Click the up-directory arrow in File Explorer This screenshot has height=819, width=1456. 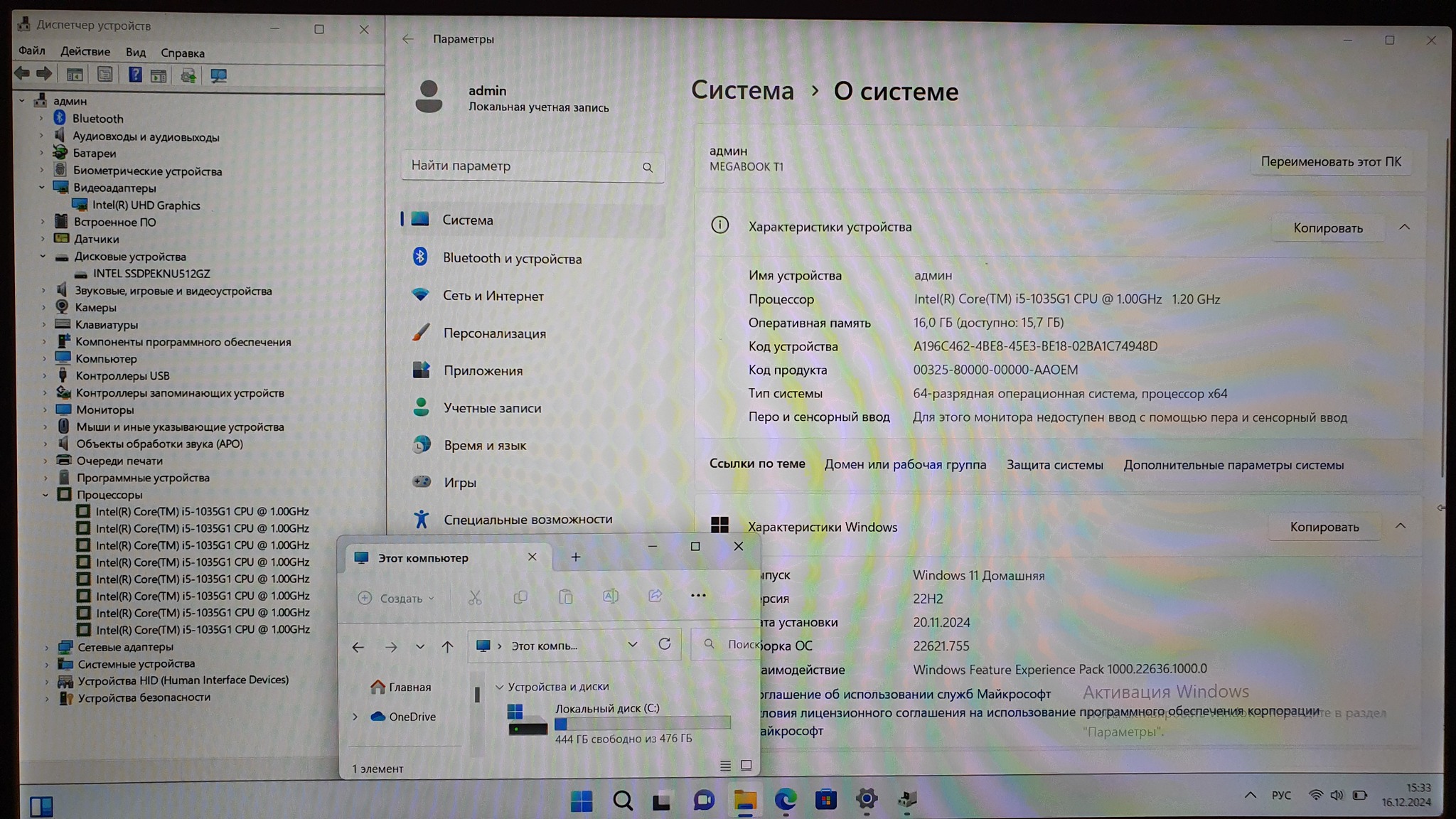pyautogui.click(x=447, y=646)
